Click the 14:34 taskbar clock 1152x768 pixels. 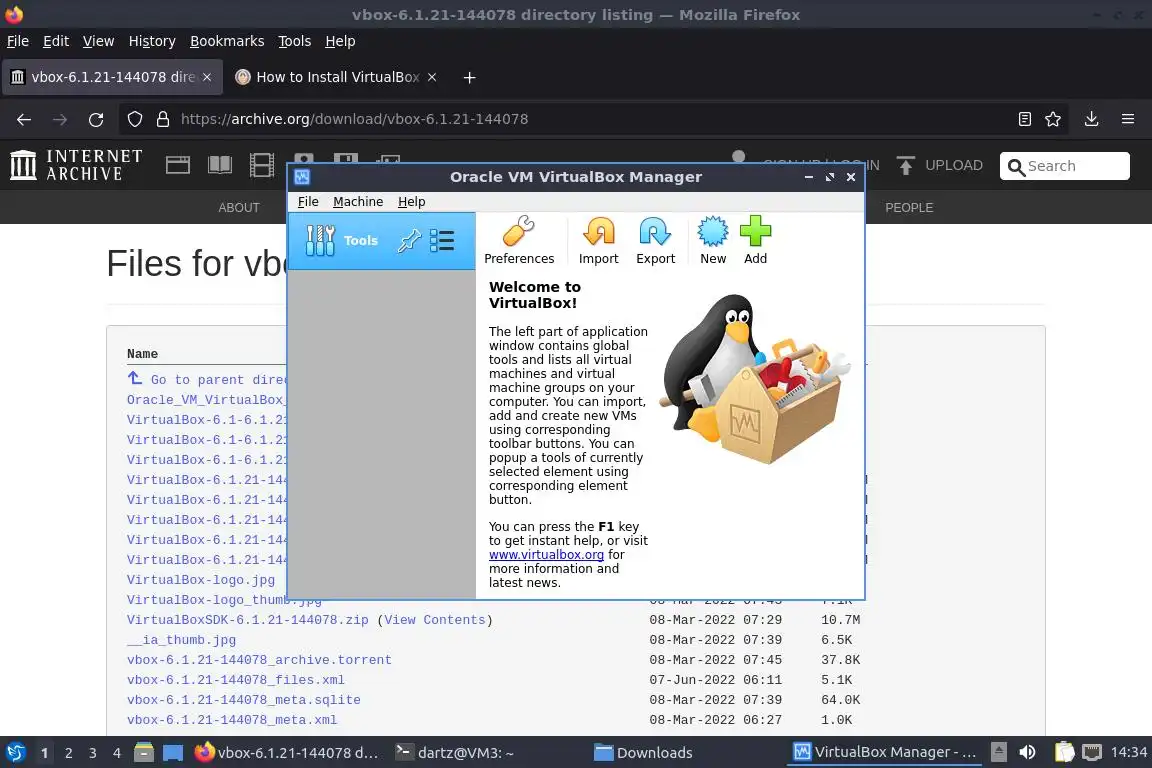pos(1128,752)
